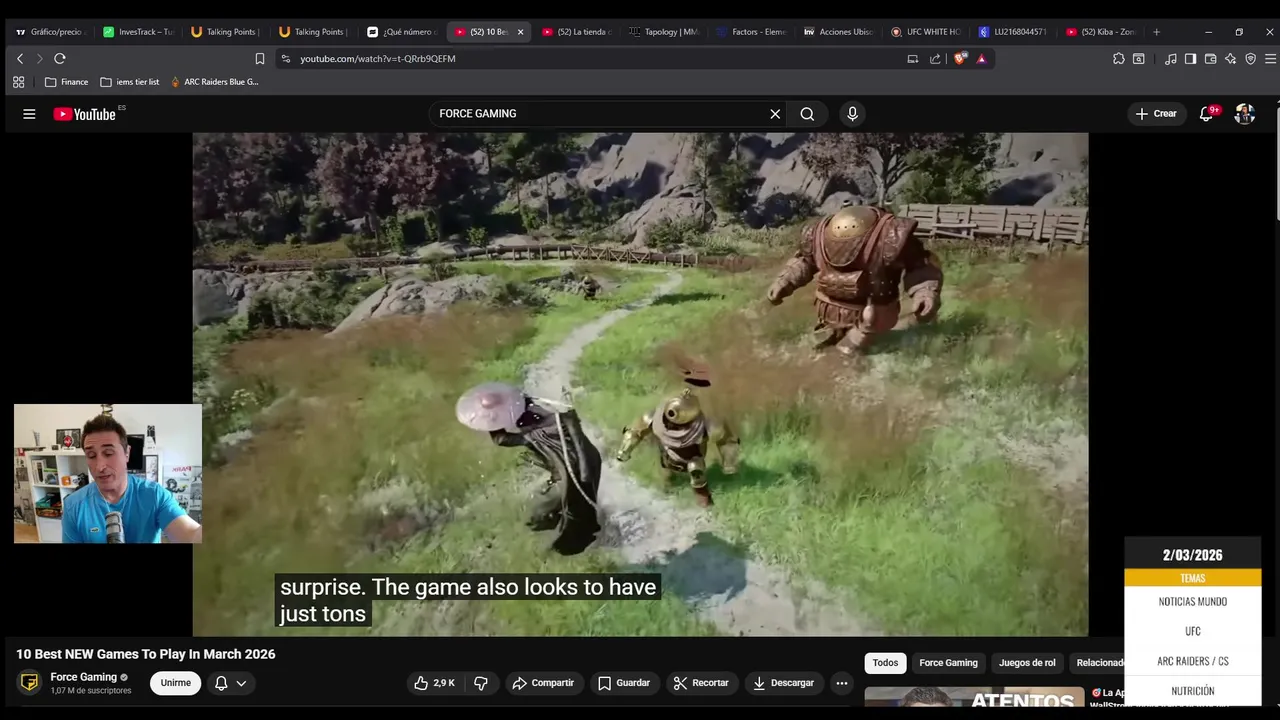
Task: Go to the YouTube home logo
Action: pyautogui.click(x=85, y=114)
